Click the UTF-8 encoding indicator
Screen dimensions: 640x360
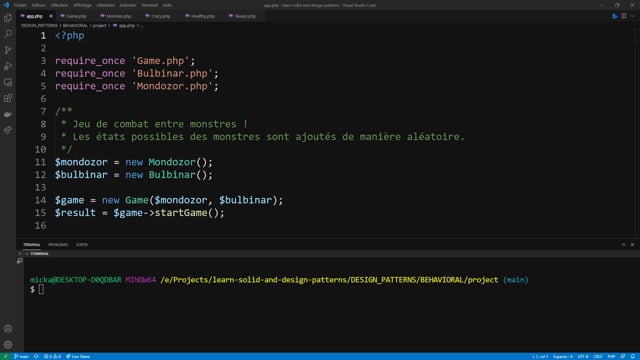click(583, 356)
